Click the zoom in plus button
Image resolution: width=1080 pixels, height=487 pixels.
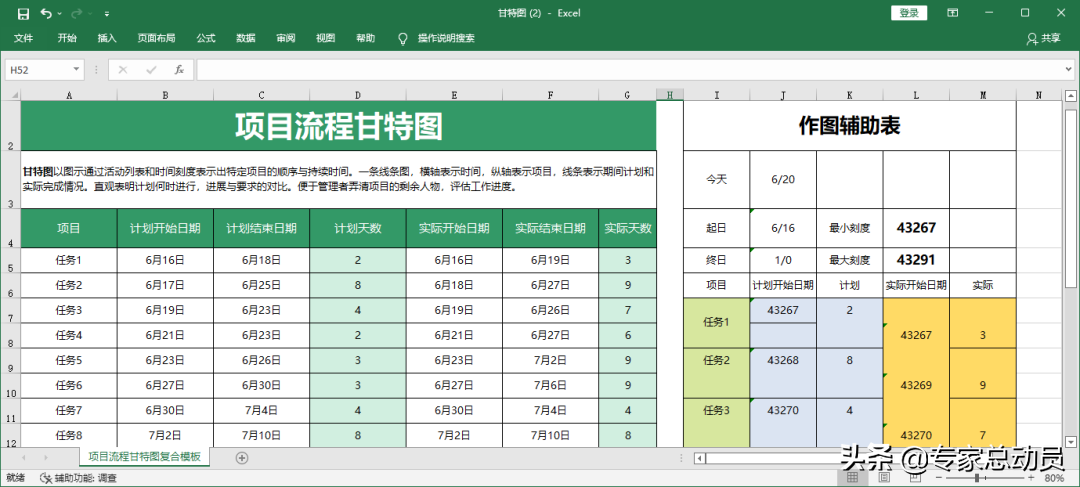[1030, 477]
